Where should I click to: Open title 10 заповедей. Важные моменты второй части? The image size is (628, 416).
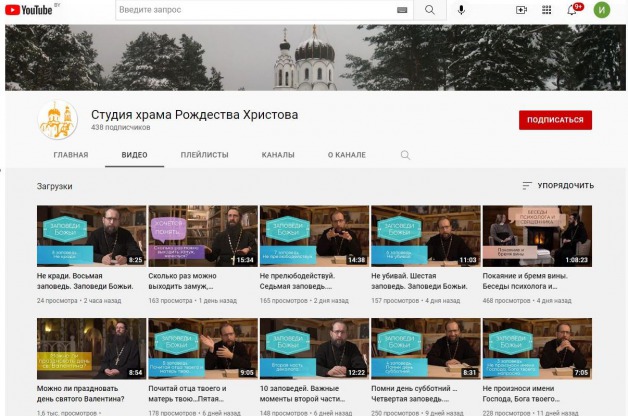point(302,394)
